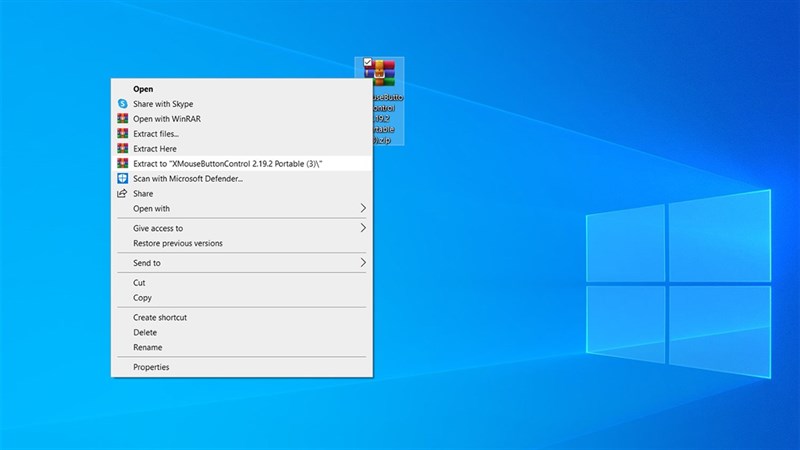Screen dimensions: 800x450
Task: Expand the Send to submenu arrow
Action: tap(363, 263)
